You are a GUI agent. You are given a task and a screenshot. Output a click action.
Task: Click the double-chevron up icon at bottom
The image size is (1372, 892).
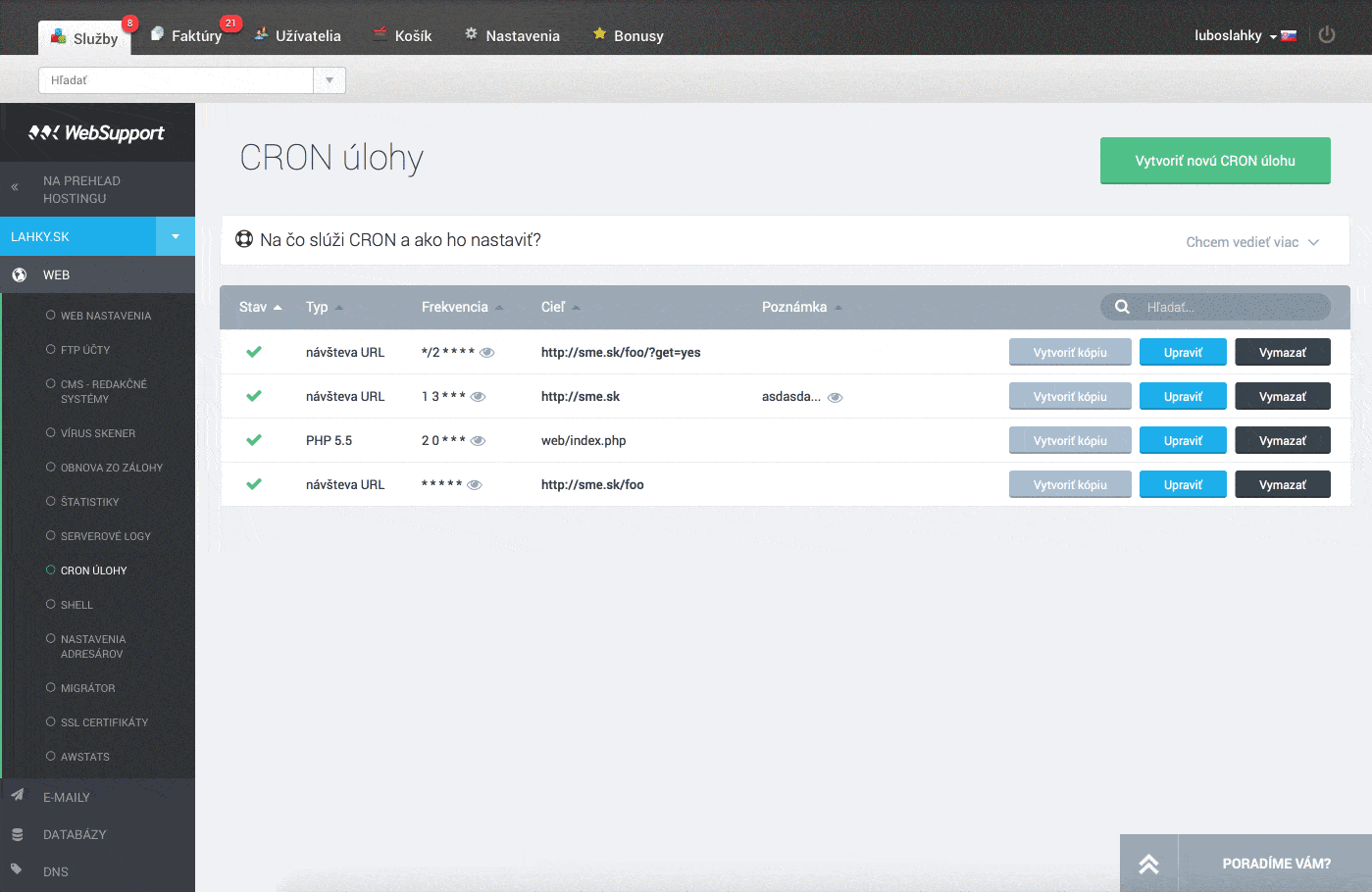pyautogui.click(x=1148, y=864)
